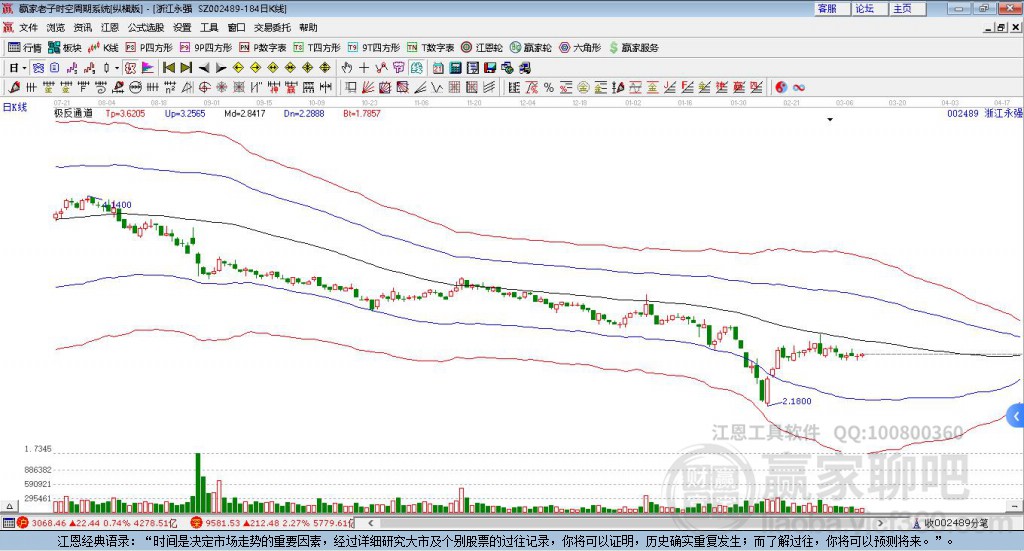Click the scrollbar right arrow
The image size is (1024, 551).
[x=880, y=523]
